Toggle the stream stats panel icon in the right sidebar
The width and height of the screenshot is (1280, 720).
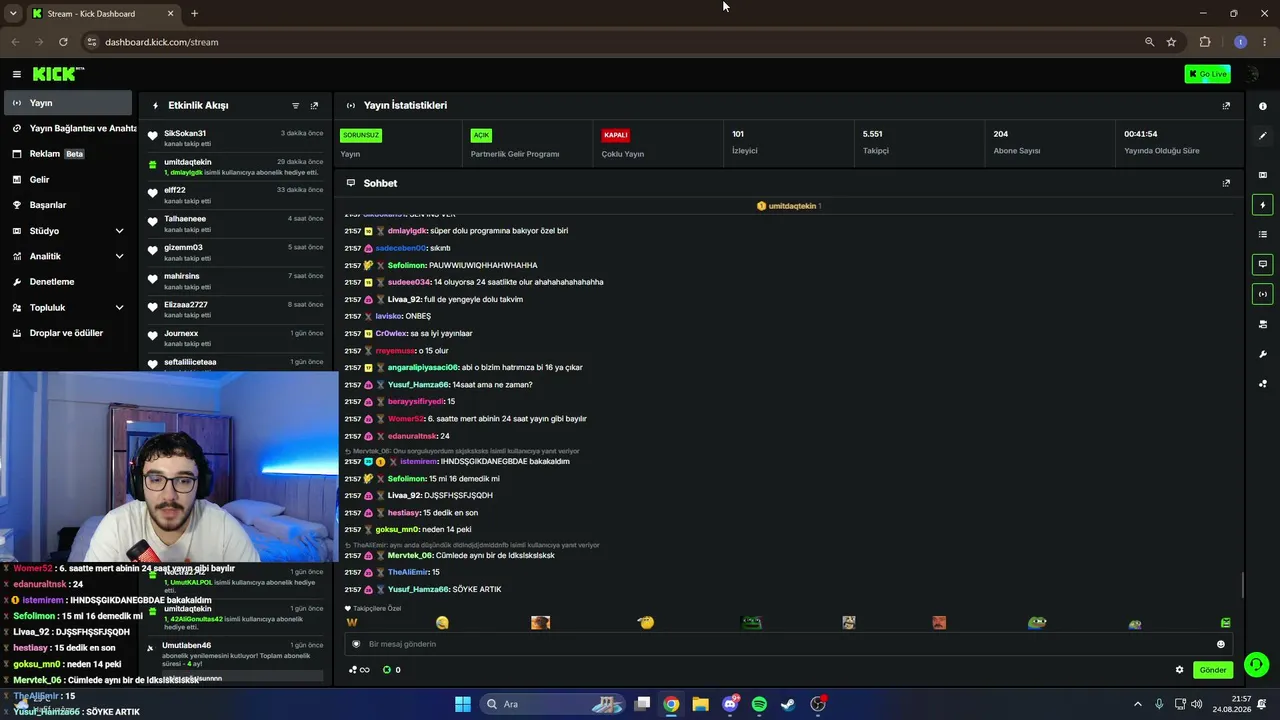1263,294
